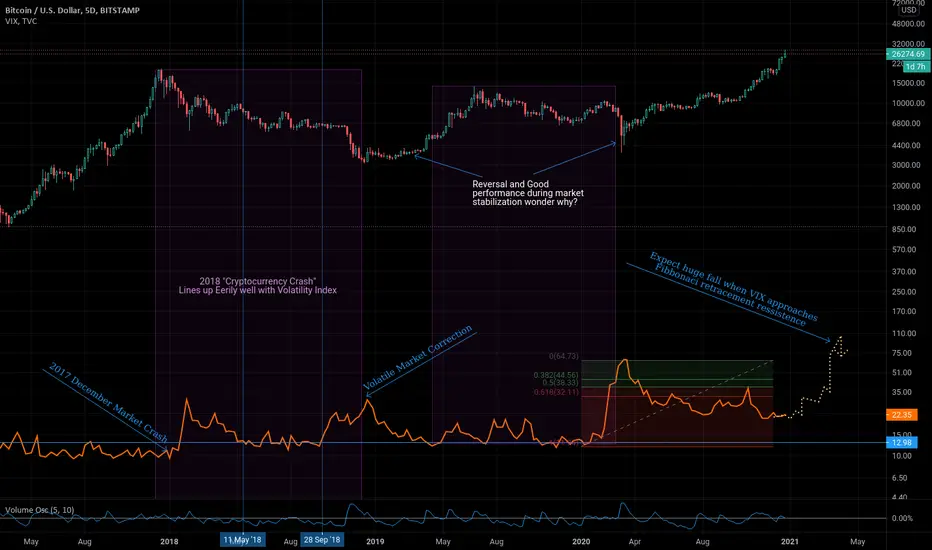The height and width of the screenshot is (550, 932).
Task: Select the Bitcoin / U.S. Dollar chart title
Action: coord(72,10)
